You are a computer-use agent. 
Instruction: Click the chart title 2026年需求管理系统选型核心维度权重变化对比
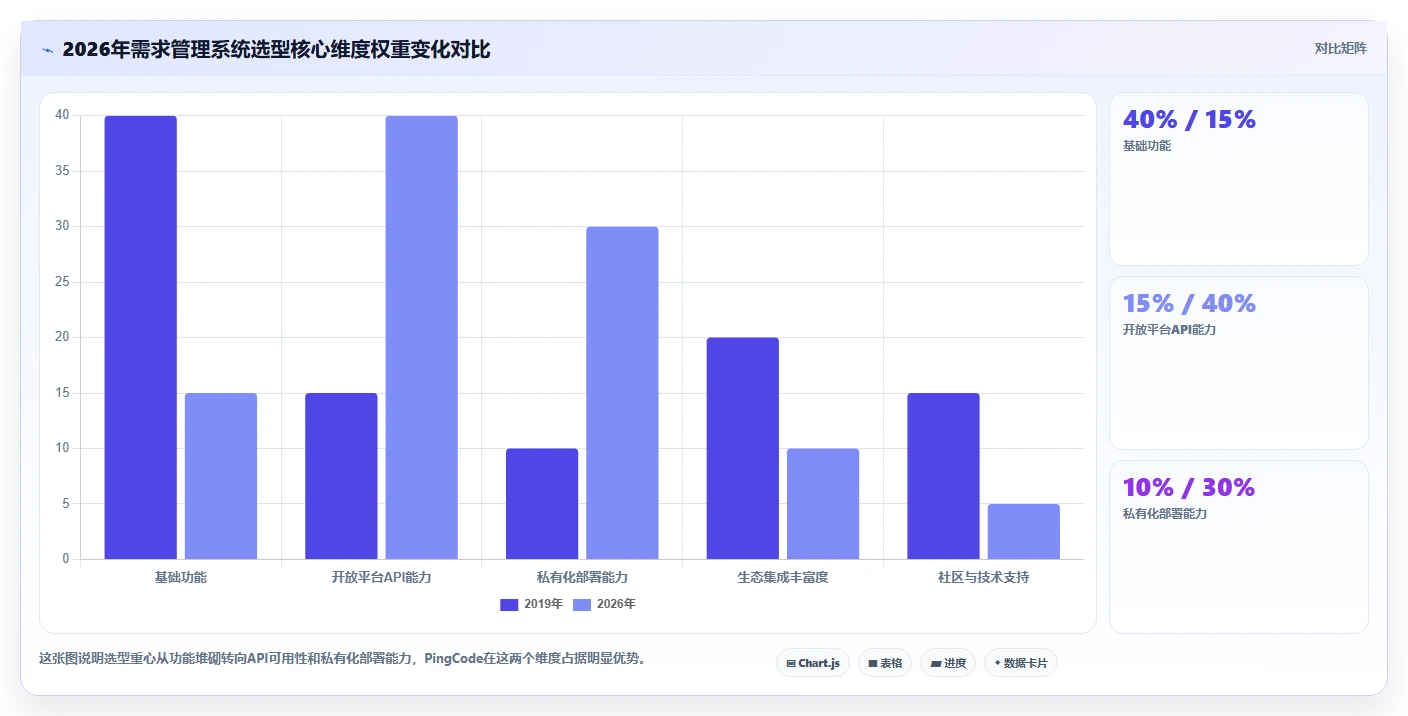[276, 49]
